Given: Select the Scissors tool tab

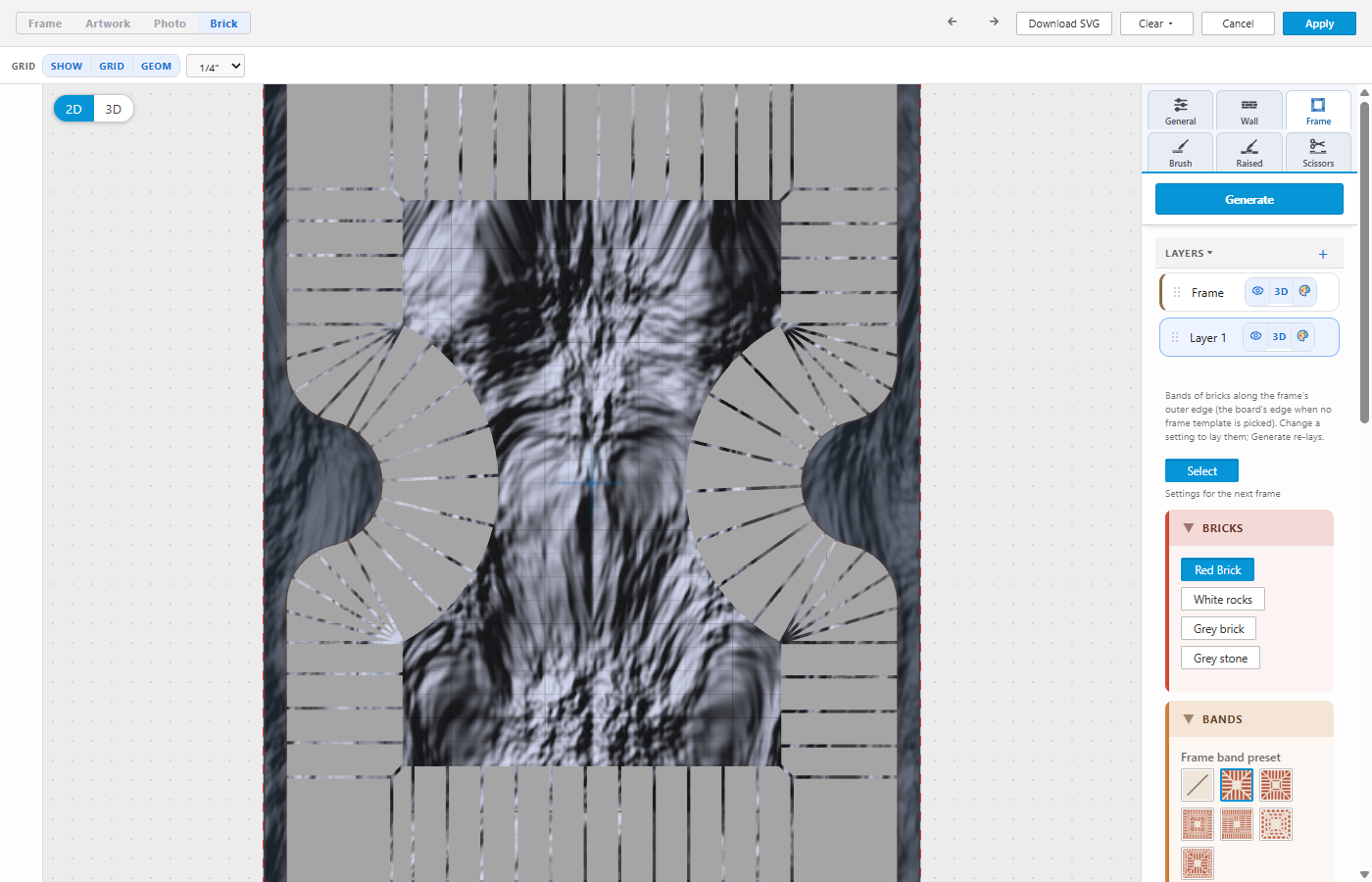Looking at the screenshot, I should tap(1318, 153).
